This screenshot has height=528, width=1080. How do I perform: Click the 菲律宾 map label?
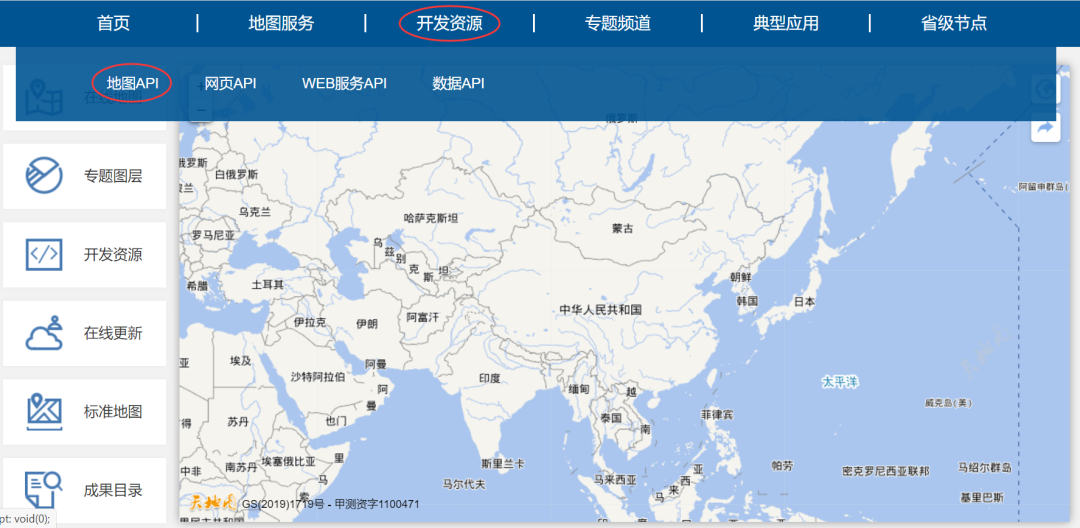718,415
